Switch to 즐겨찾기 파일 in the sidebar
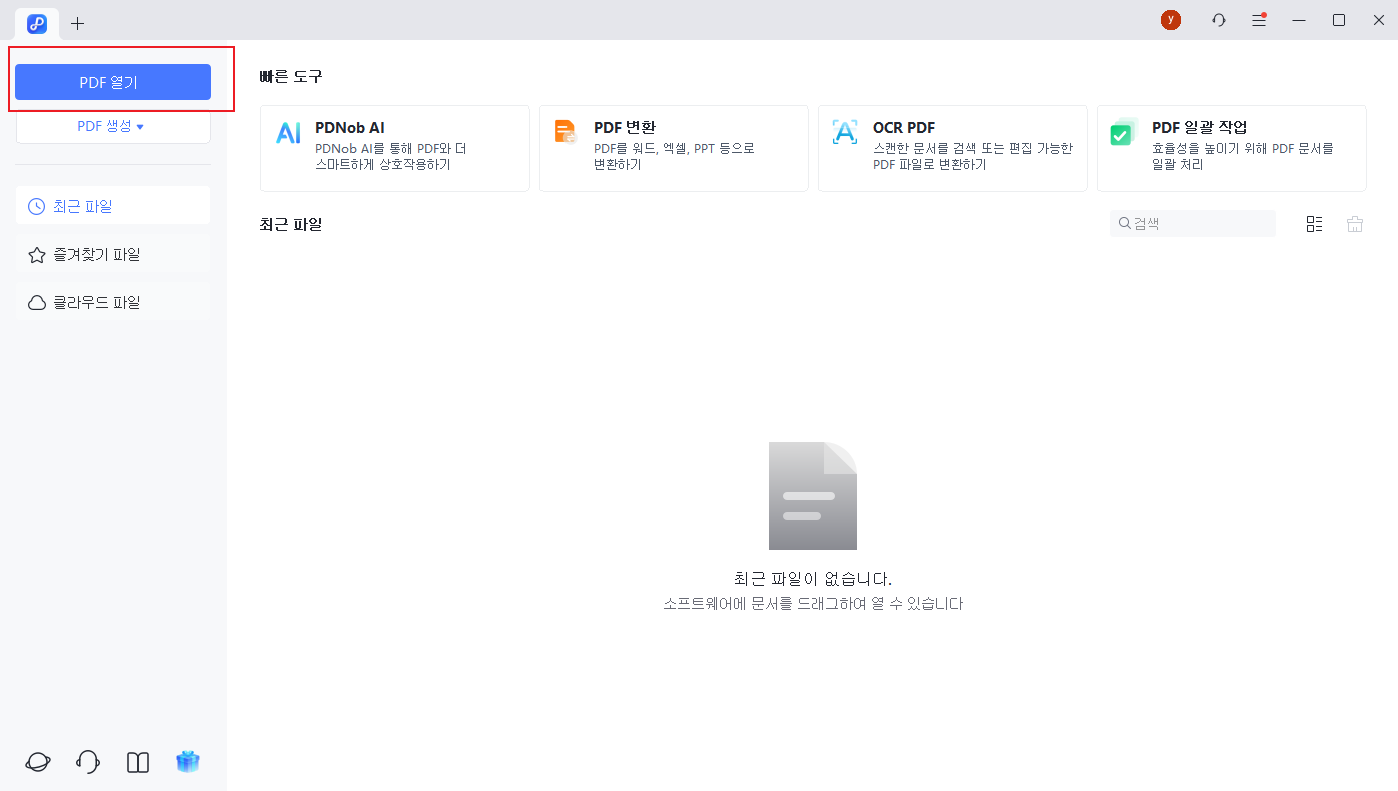The image size is (1398, 791). tap(113, 254)
